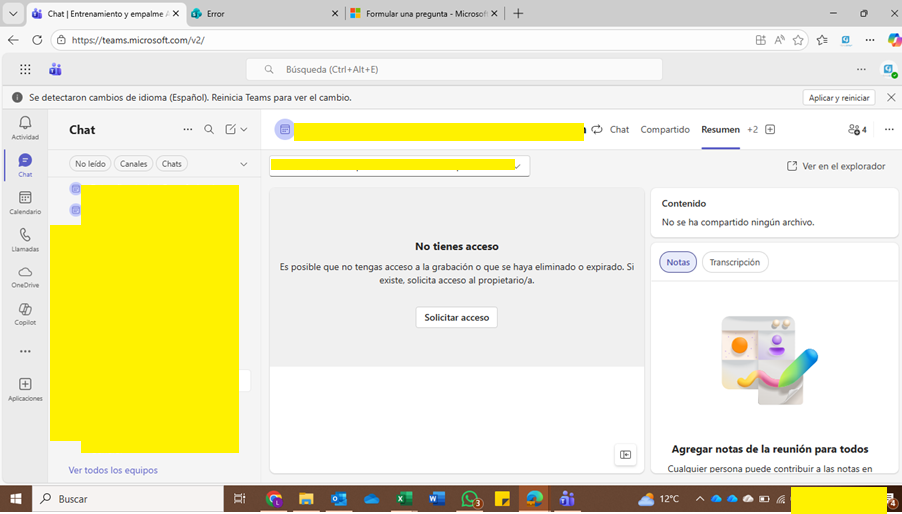Select the Resumen tab
Viewport: 902px width, 514px height.
(720, 129)
